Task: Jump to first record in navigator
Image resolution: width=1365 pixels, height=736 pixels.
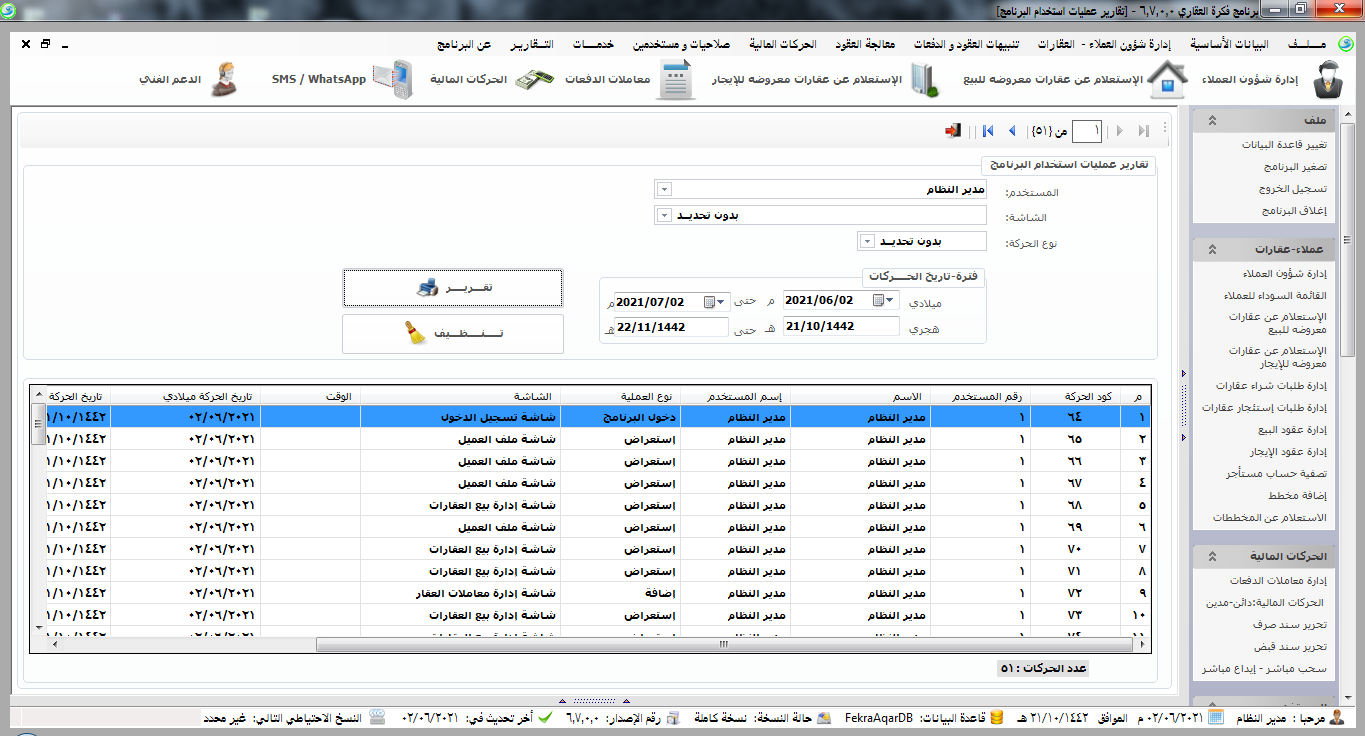Action: click(988, 131)
